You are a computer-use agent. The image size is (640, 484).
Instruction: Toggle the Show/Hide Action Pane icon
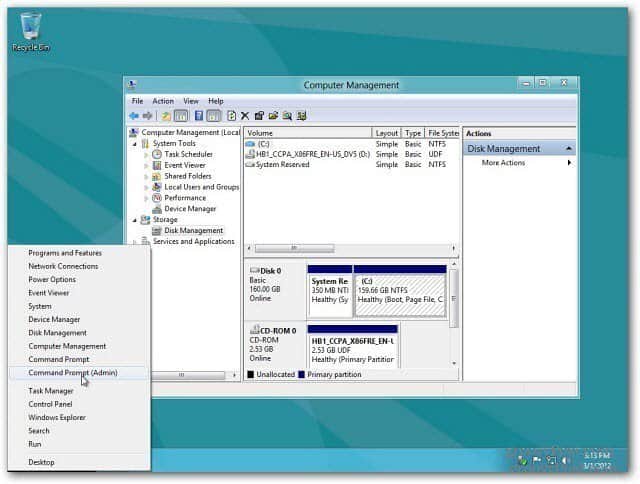tap(213, 116)
